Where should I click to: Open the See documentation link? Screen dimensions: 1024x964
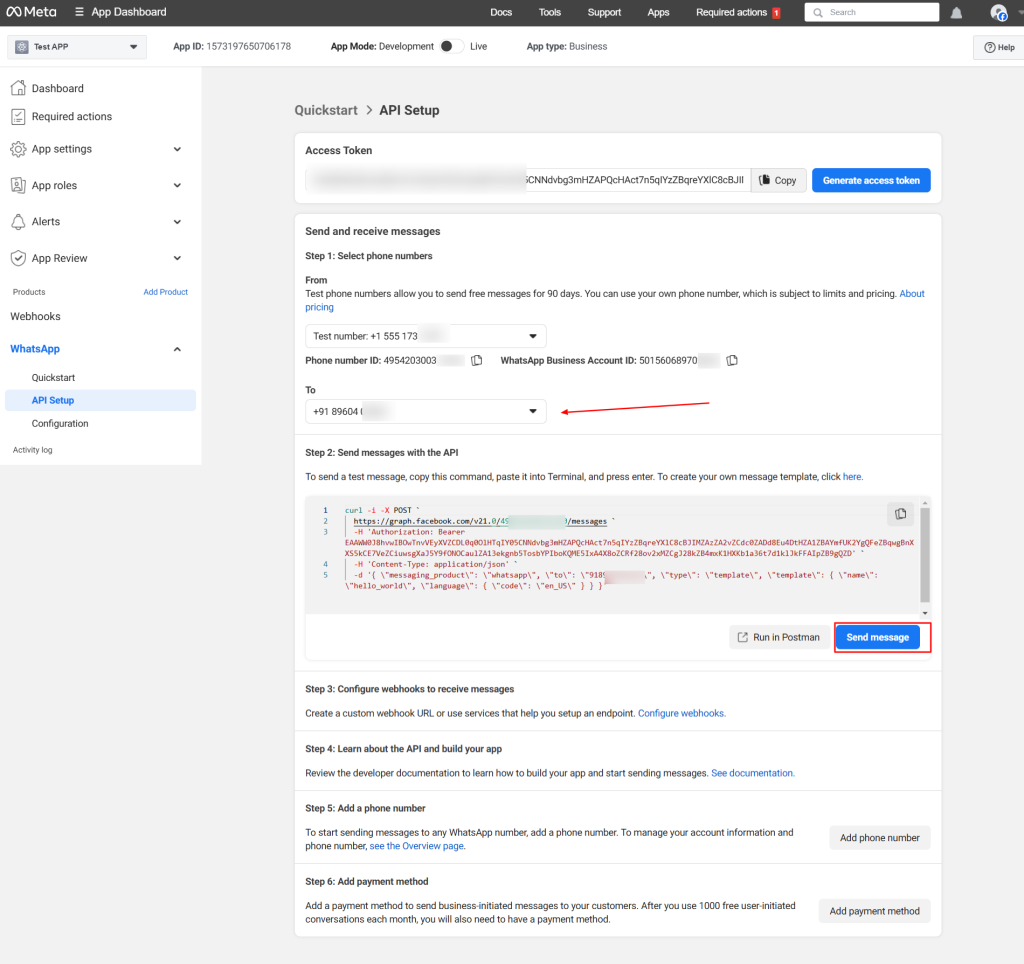(753, 773)
